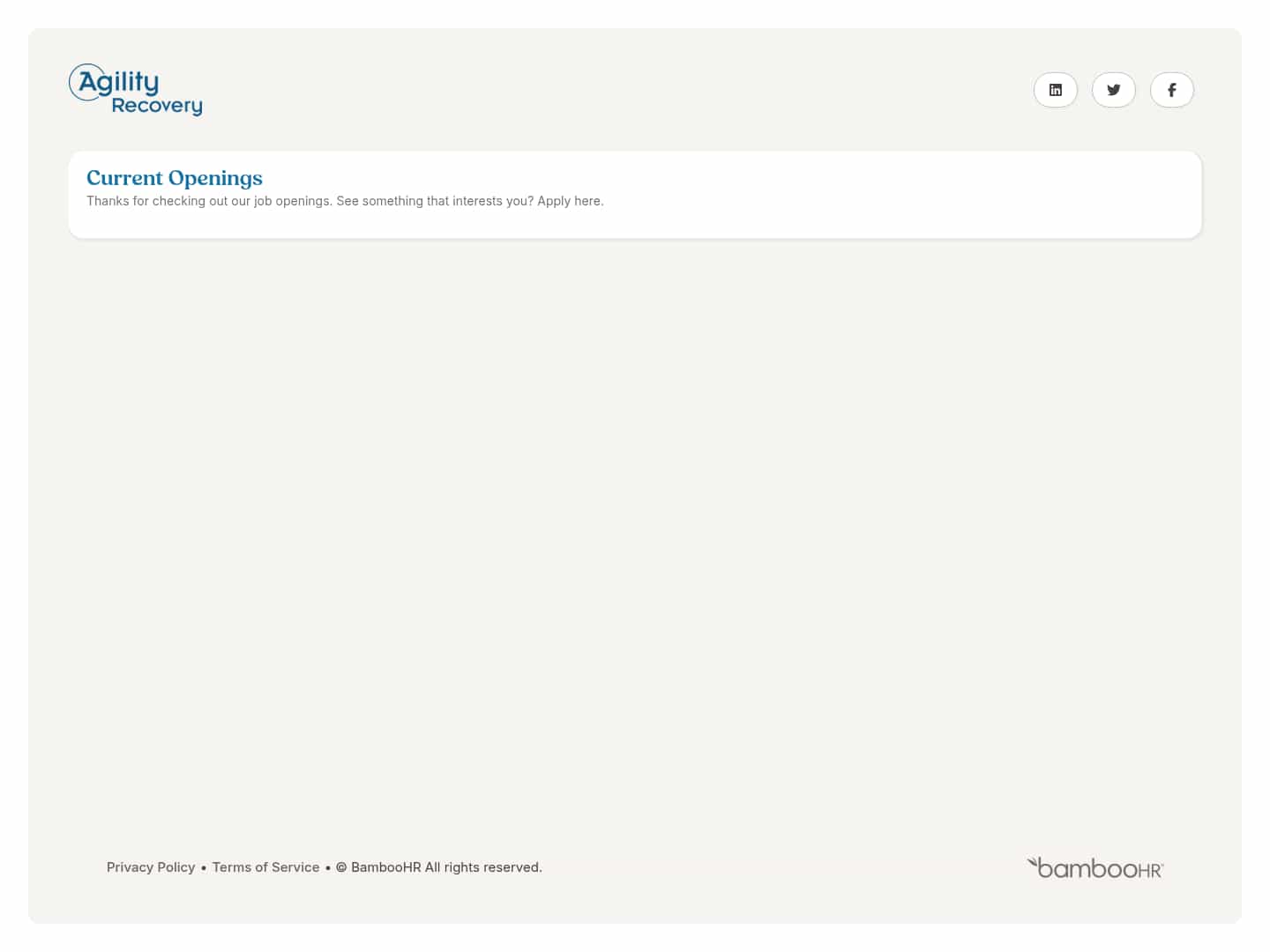
Task: Click the Agility Recovery logo
Action: point(136,90)
